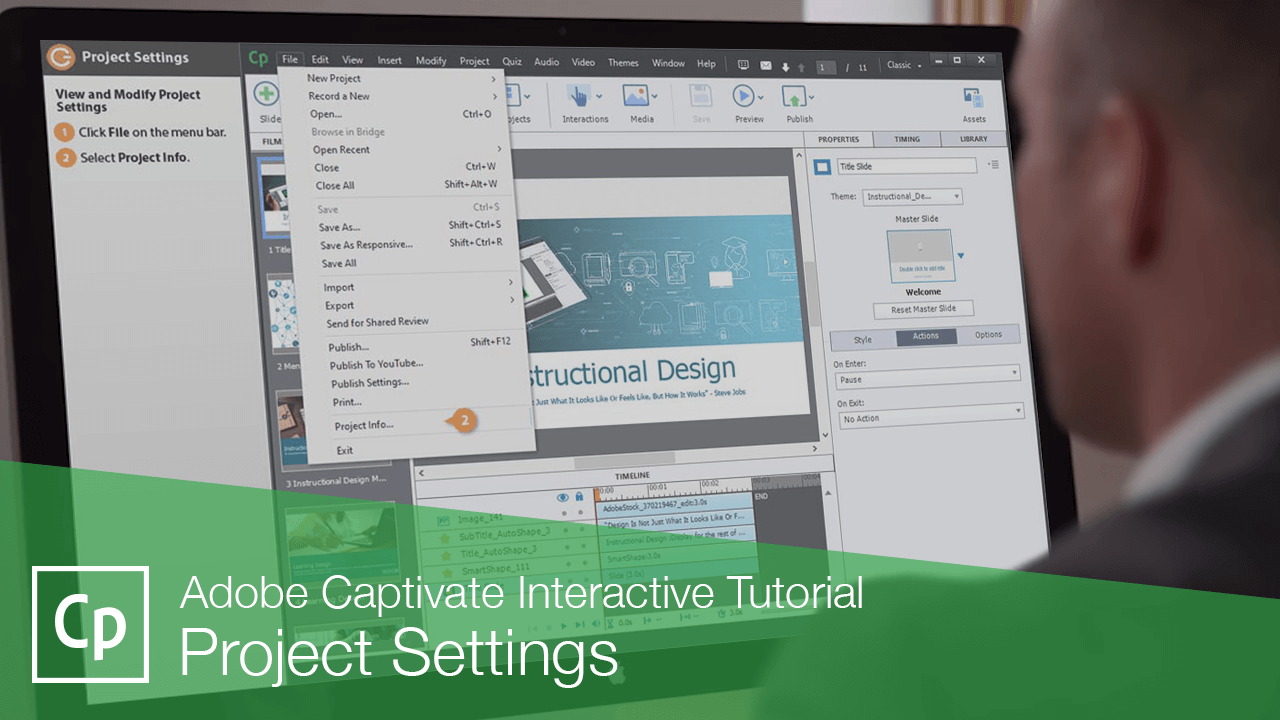Click the Interactions hand icon
This screenshot has height=720, width=1280.
579,96
